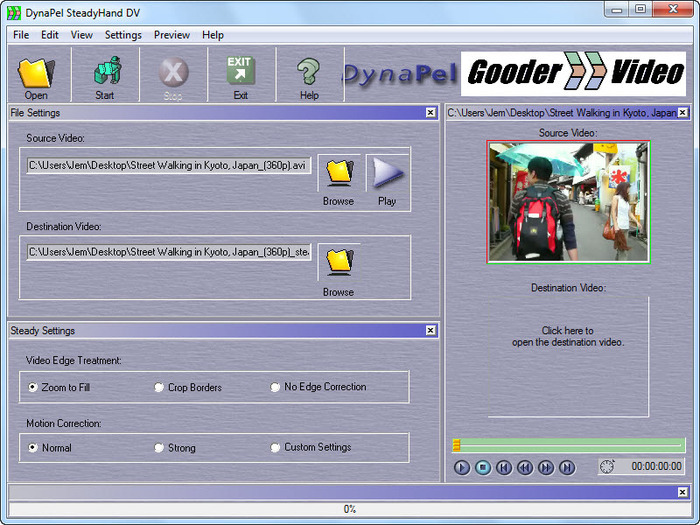Image resolution: width=700 pixels, height=525 pixels.
Task: Open the Preview menu
Action: [x=172, y=35]
